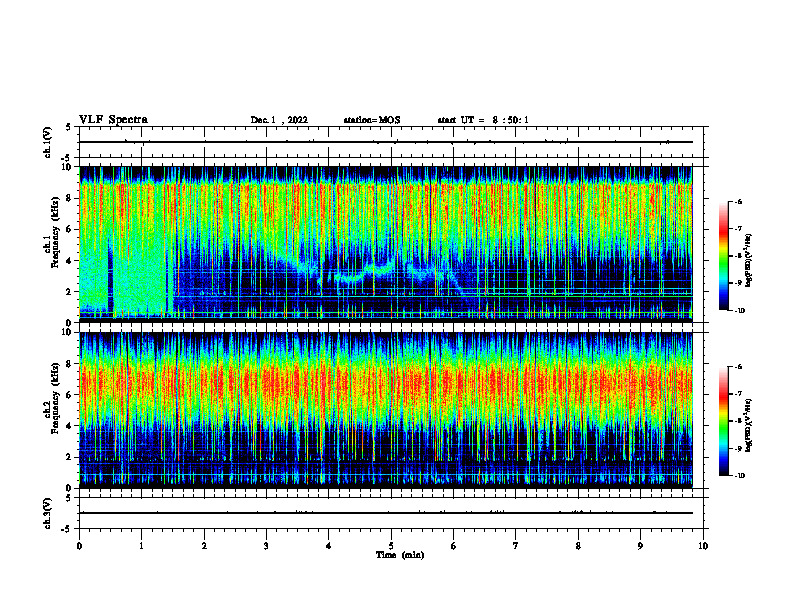Click the time axis tick label "7"
This screenshot has height=612, width=792.
pyautogui.click(x=516, y=546)
